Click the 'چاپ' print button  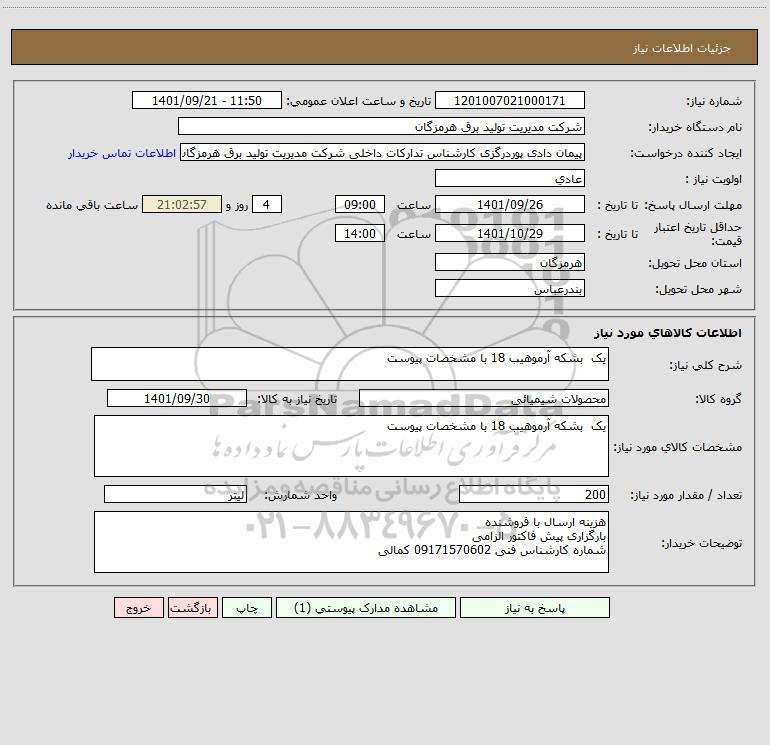point(247,607)
